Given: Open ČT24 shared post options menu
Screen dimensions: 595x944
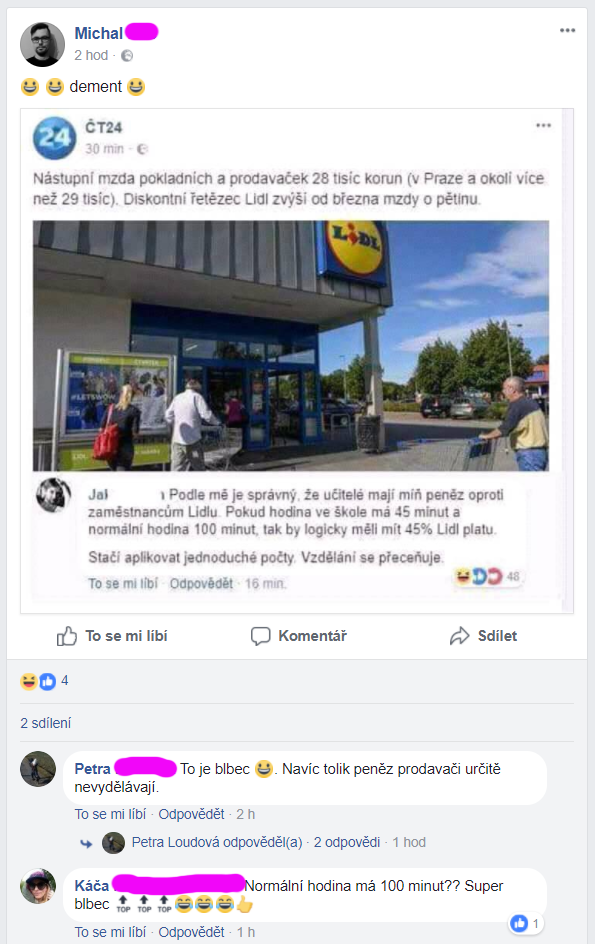Looking at the screenshot, I should 543,125.
